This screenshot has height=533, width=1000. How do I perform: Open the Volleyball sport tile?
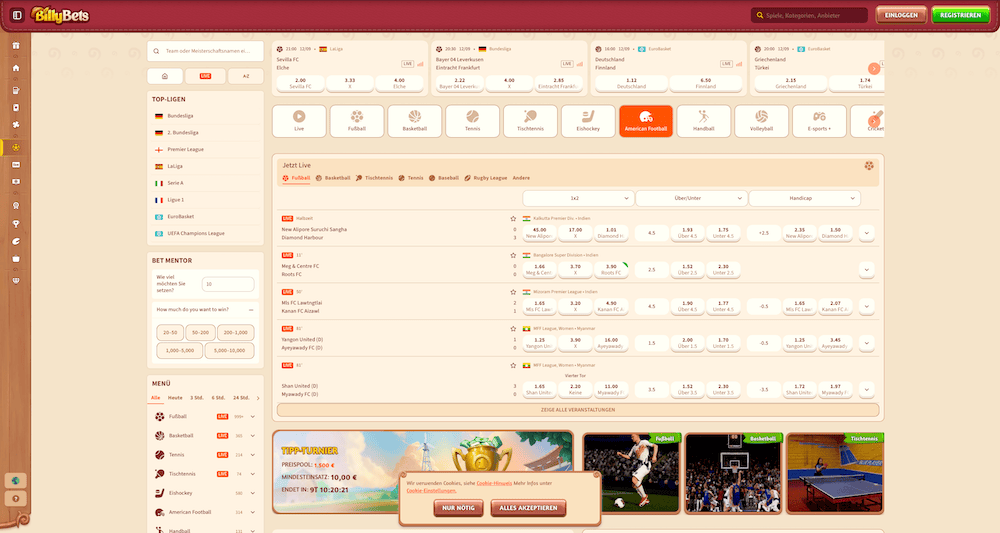[761, 121]
